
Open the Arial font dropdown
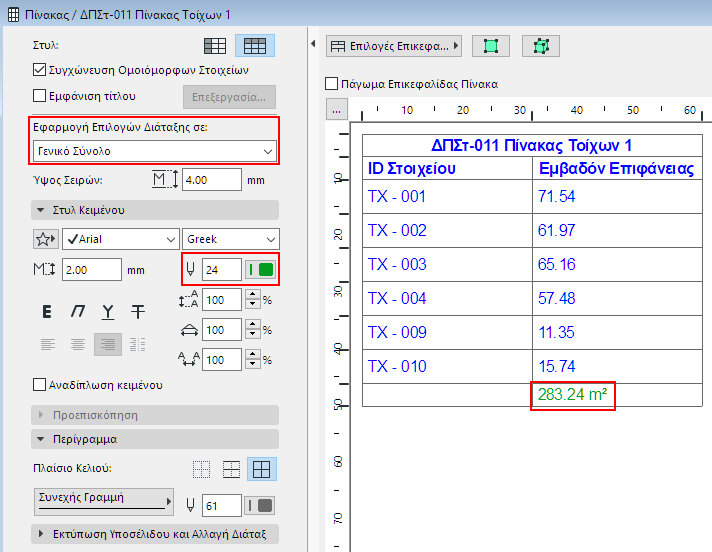[x=121, y=239]
